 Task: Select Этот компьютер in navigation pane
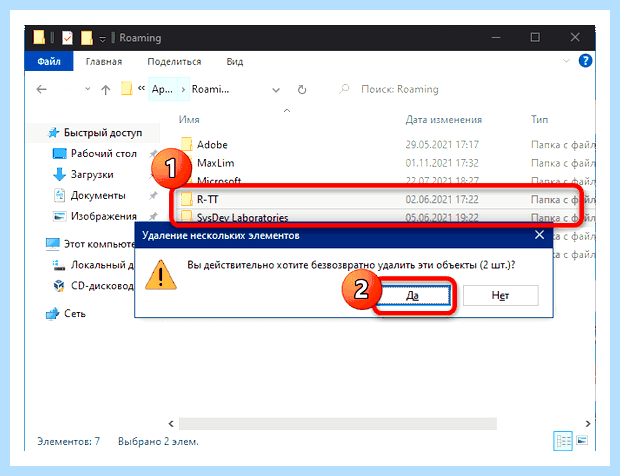tap(99, 244)
